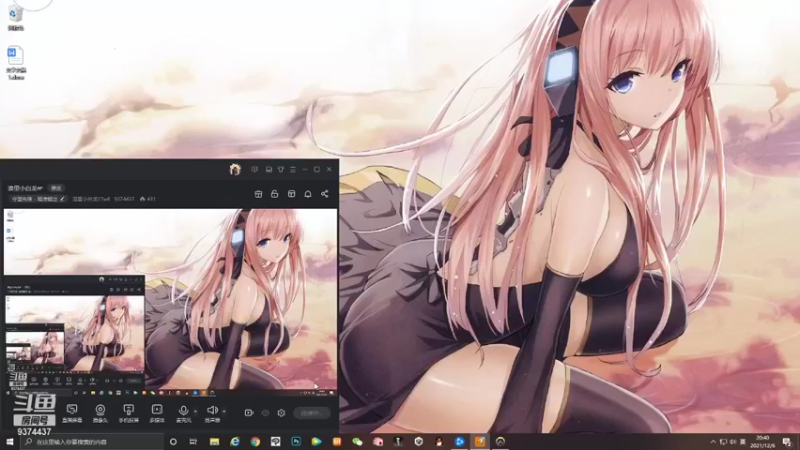
Task: Open the volume icon in system tray
Action: pos(733,442)
